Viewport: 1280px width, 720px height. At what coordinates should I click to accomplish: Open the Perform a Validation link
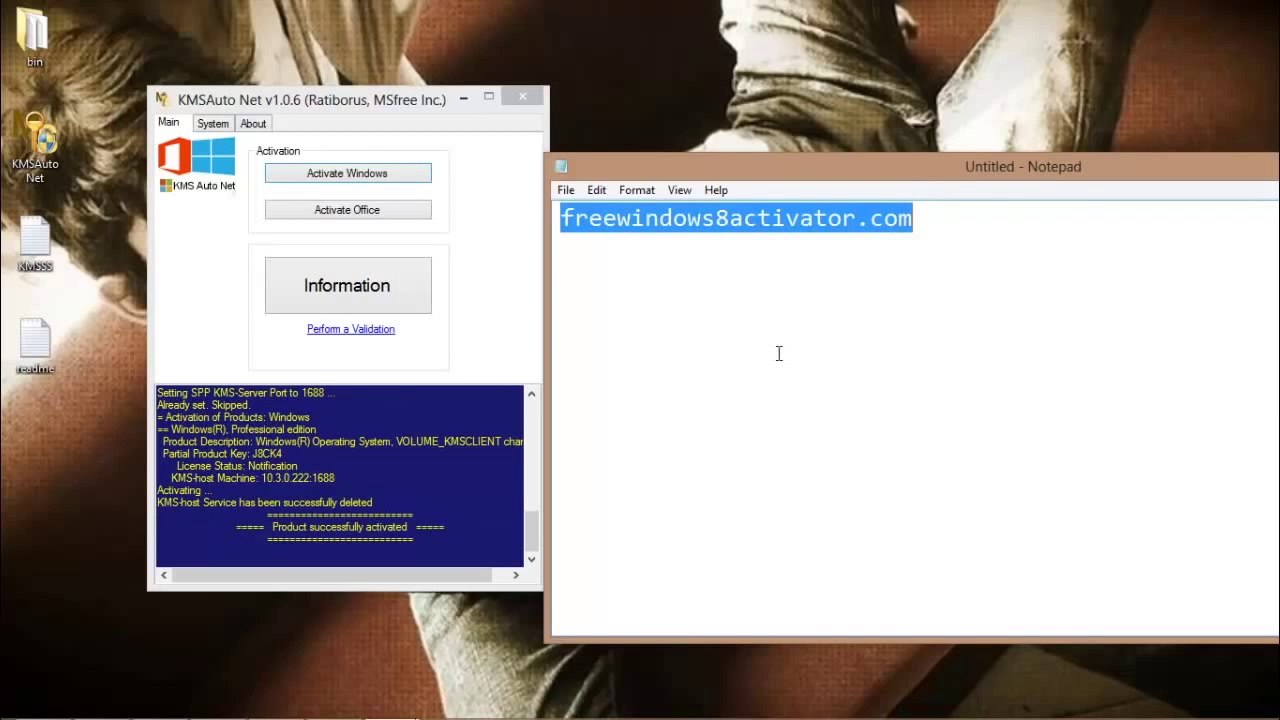click(351, 329)
